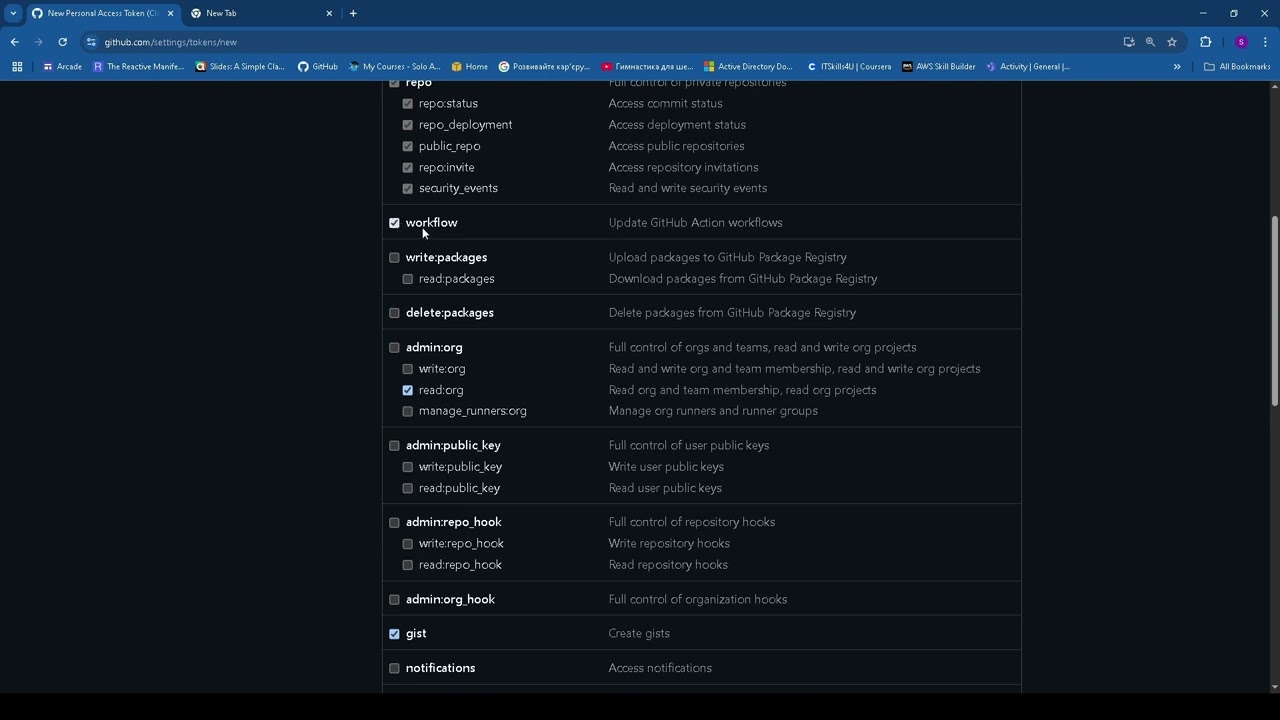Image resolution: width=1280 pixels, height=720 pixels.
Task: Close the New Personal Access Token tab
Action: (171, 13)
